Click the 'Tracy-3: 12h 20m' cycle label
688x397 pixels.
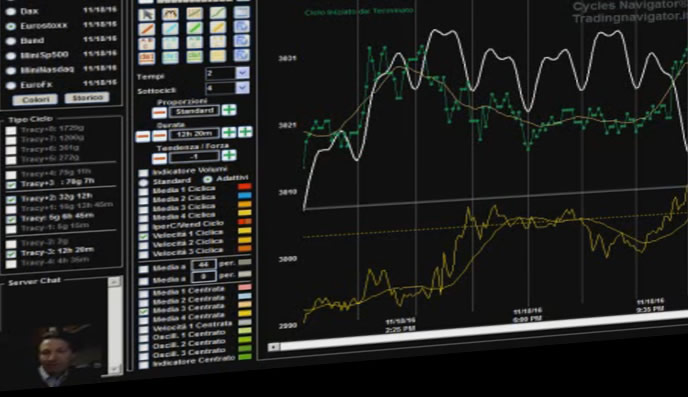[57, 252]
